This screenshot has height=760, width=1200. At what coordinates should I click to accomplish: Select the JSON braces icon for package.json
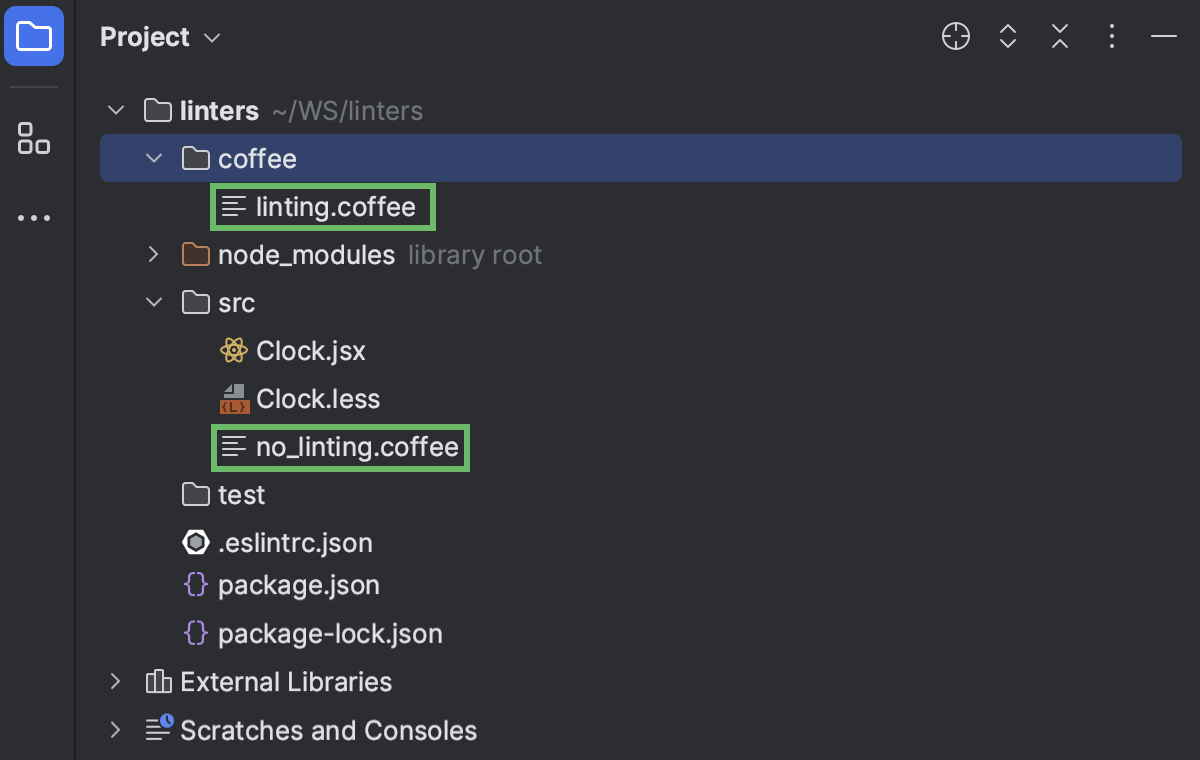coord(195,585)
